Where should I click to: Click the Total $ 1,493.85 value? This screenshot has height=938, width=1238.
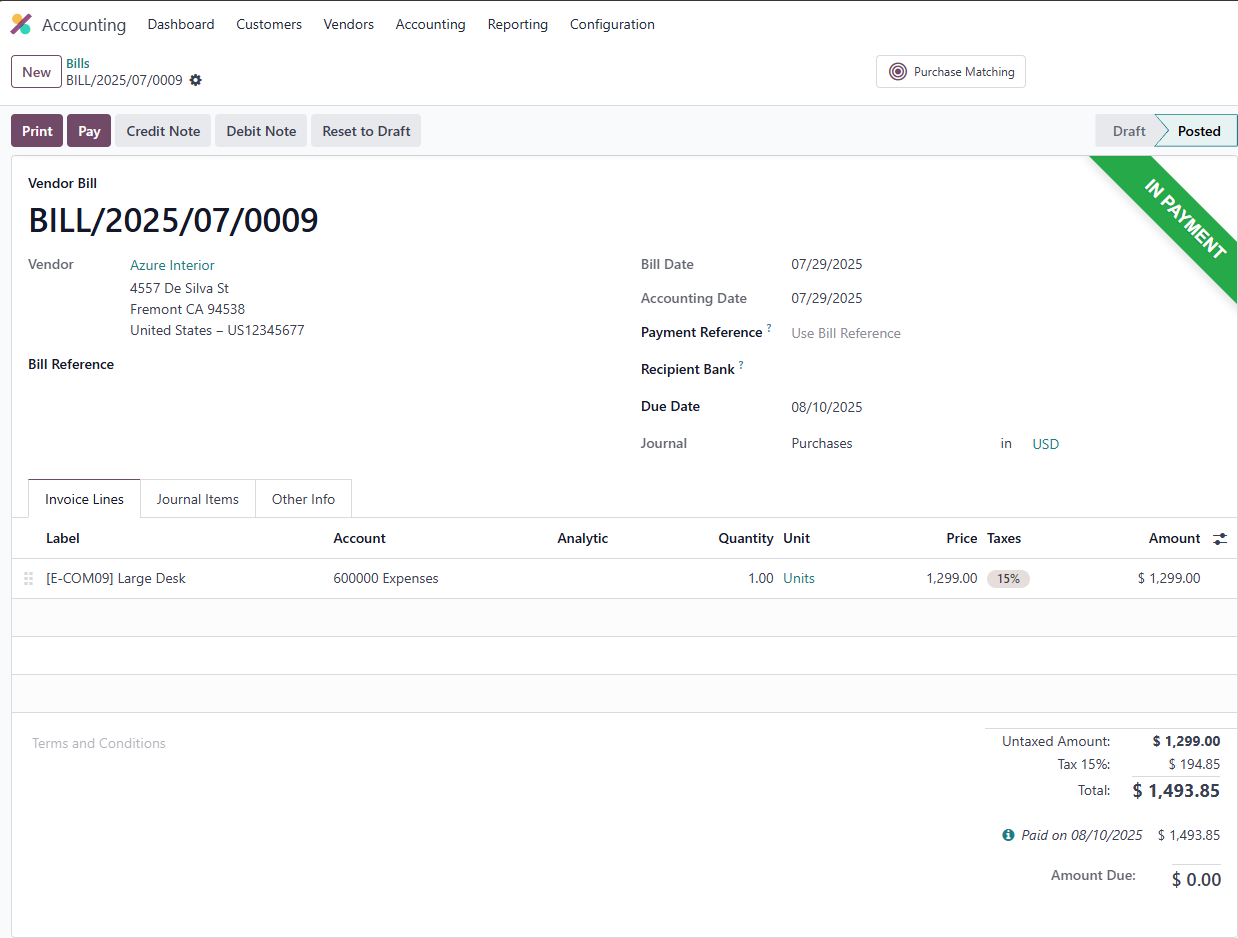1176,791
